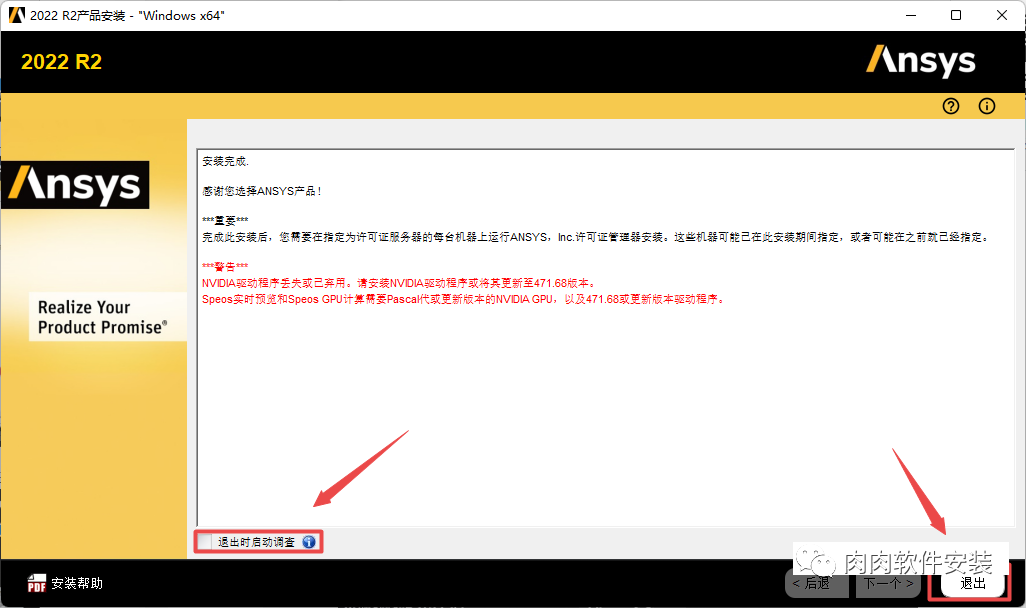1026x608 pixels.
Task: Open the 安装帮助 link
Action: tap(77, 583)
